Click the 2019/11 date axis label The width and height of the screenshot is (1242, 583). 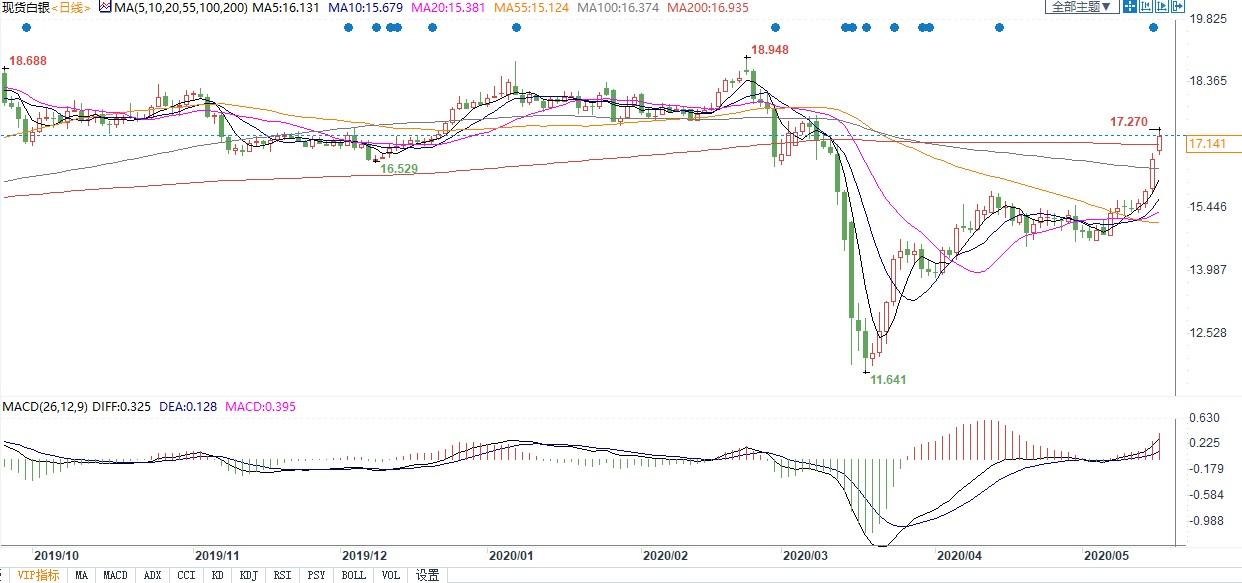(218, 555)
